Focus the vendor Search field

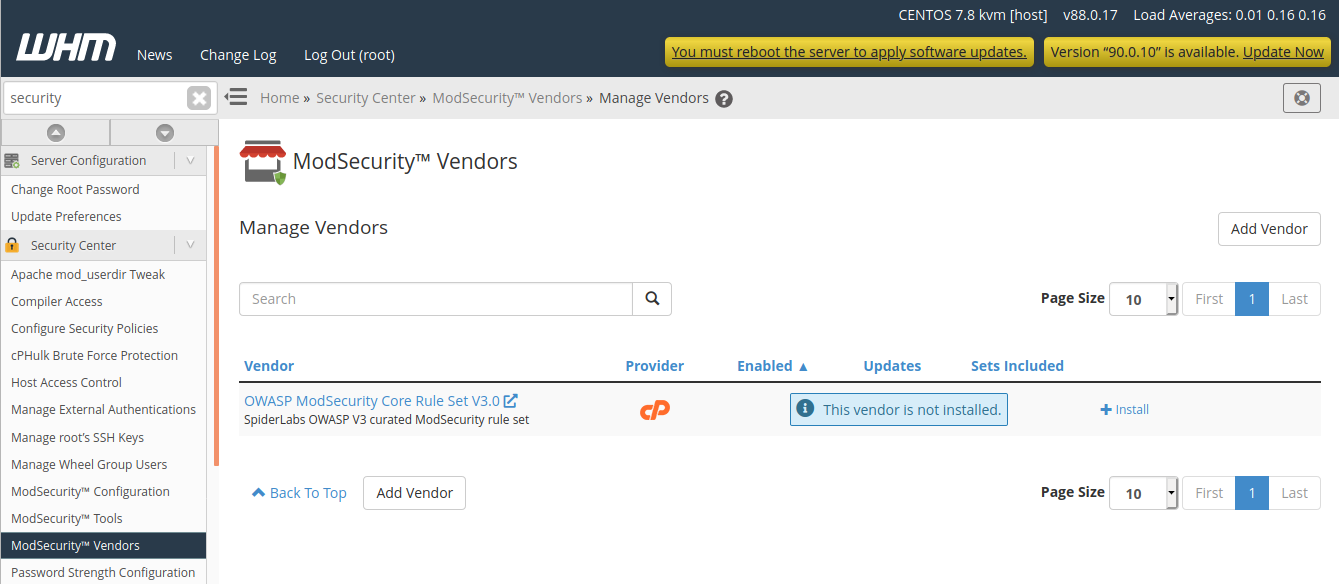(436, 299)
